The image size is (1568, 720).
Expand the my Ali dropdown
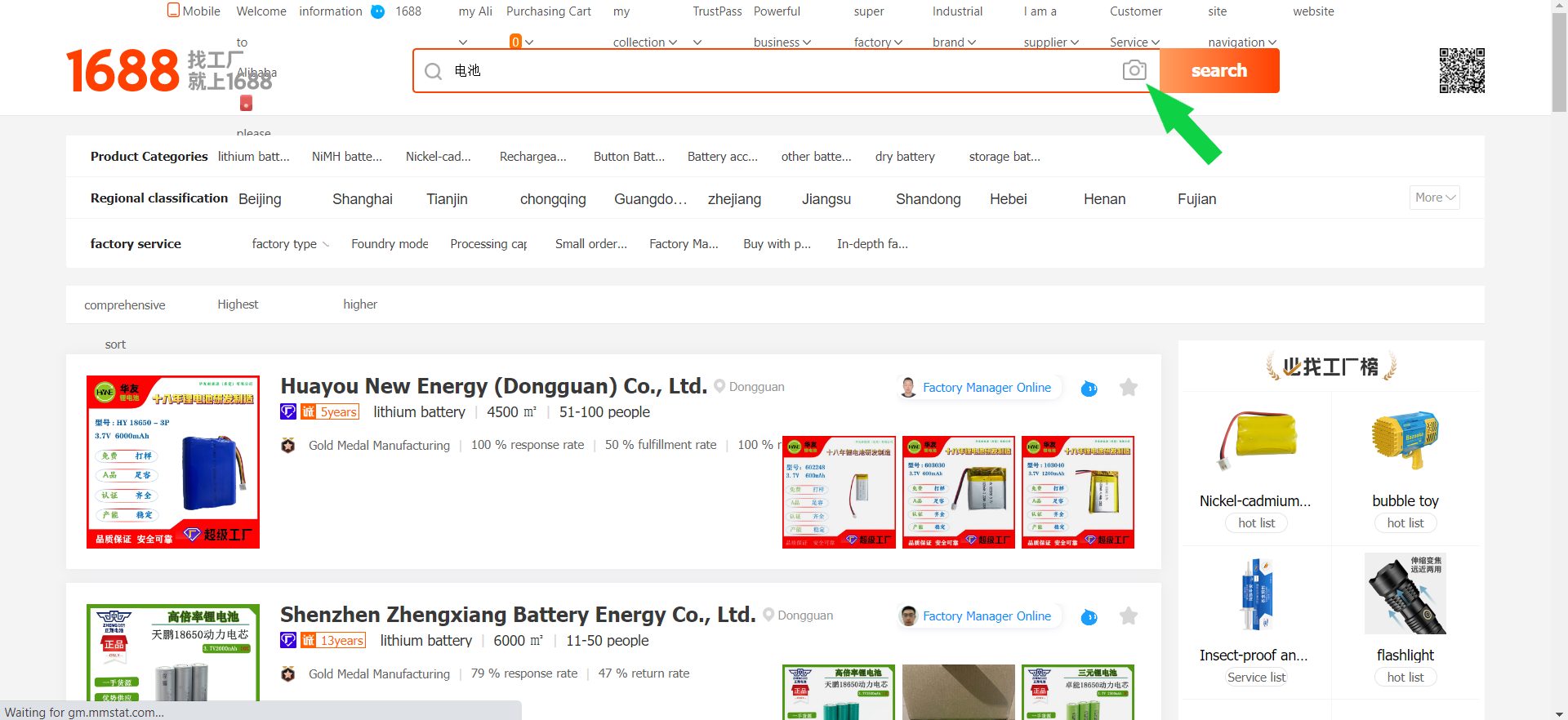(463, 42)
